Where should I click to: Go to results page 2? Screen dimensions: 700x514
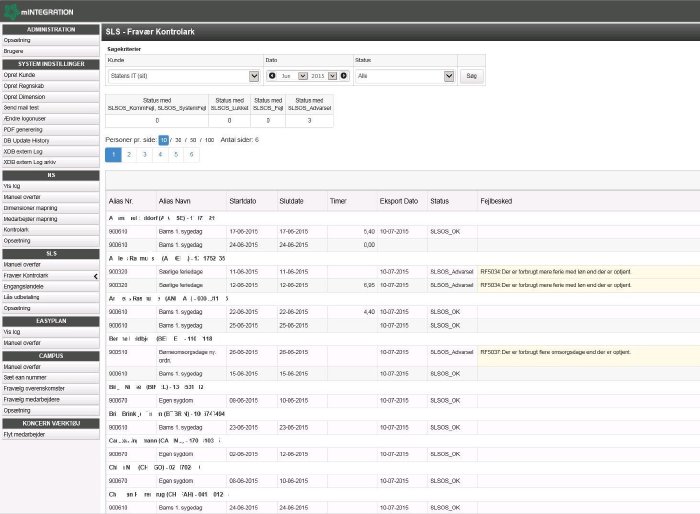coord(129,155)
